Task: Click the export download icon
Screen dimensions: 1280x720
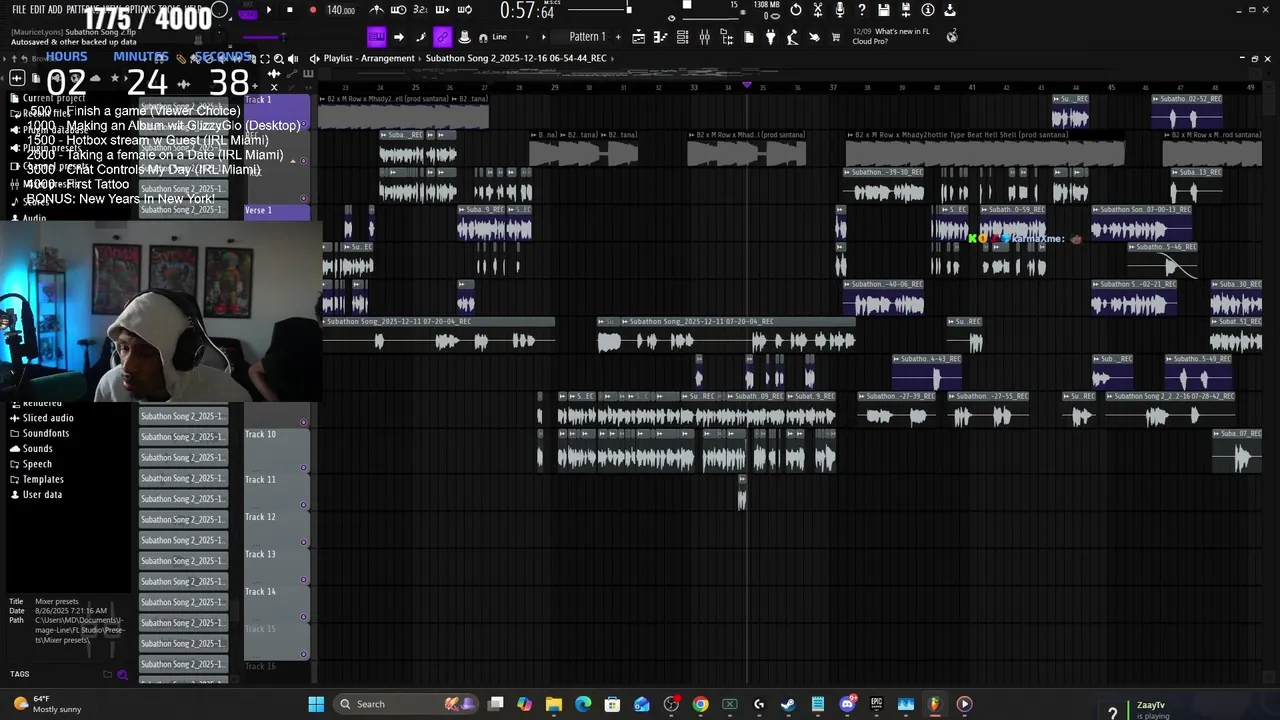Action: click(x=949, y=10)
